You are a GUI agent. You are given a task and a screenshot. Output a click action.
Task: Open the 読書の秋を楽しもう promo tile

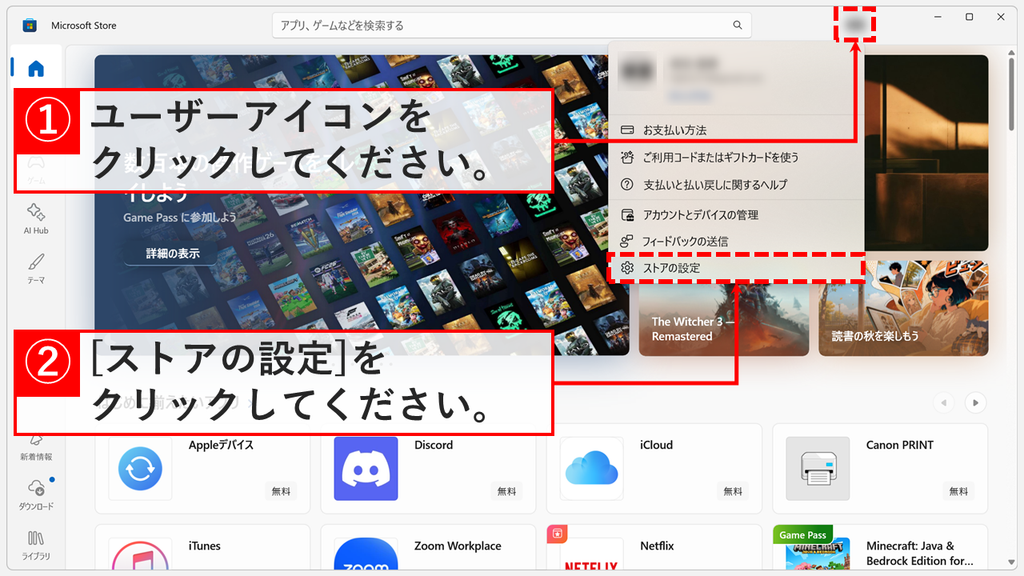(x=903, y=308)
